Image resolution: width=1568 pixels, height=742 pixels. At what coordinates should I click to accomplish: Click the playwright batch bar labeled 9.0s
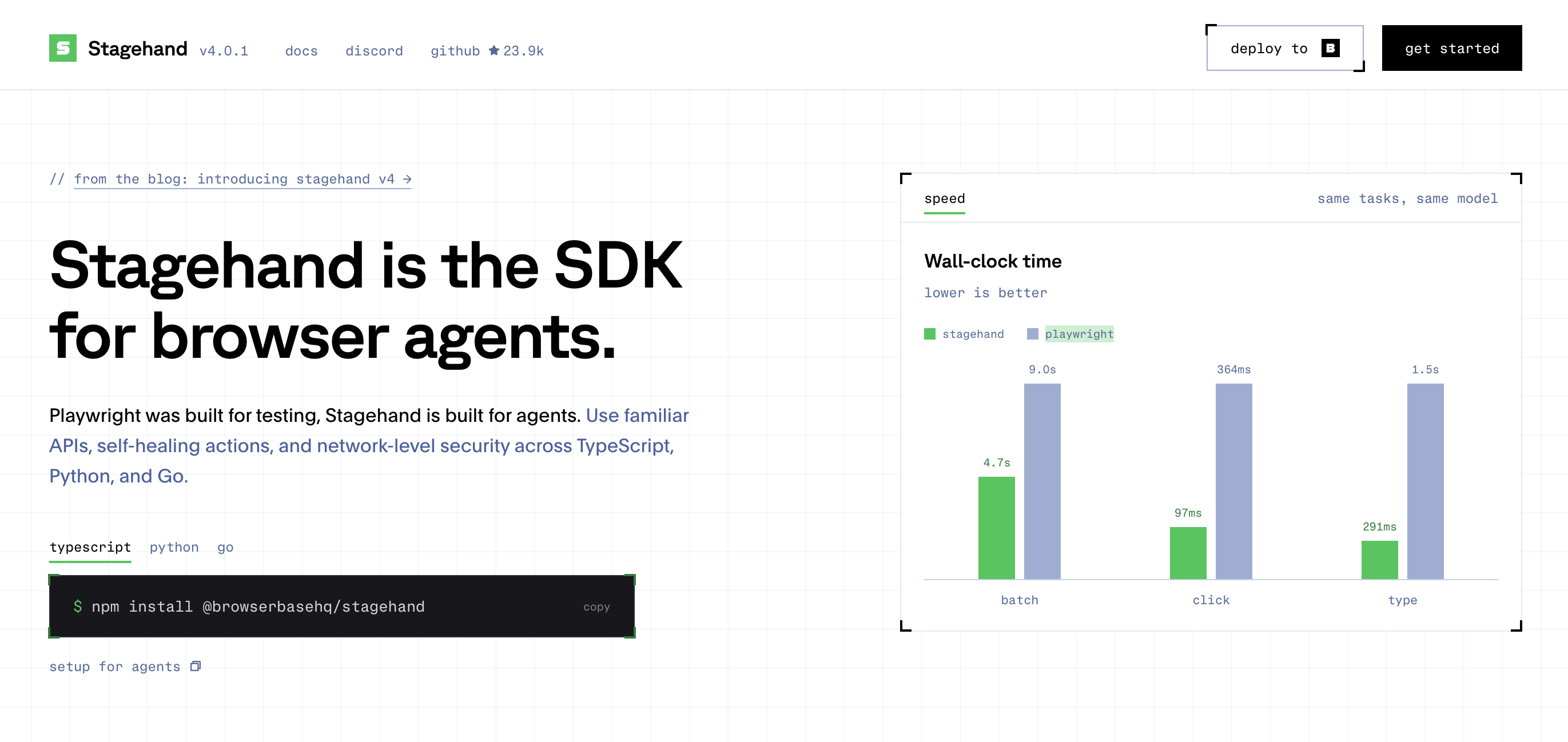[1042, 481]
